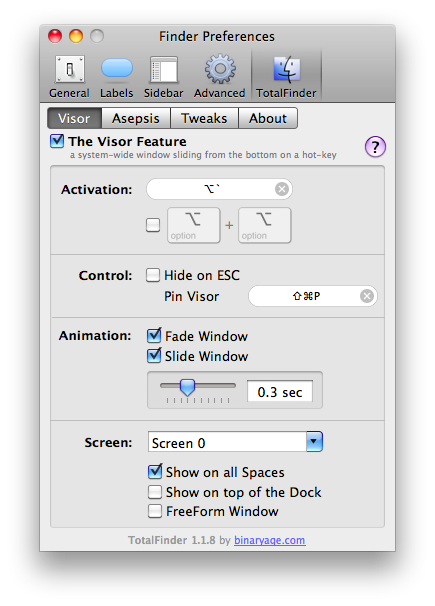Screen dimensions: 435x606
Task: Toggle Fade Window animation
Action: (154, 335)
